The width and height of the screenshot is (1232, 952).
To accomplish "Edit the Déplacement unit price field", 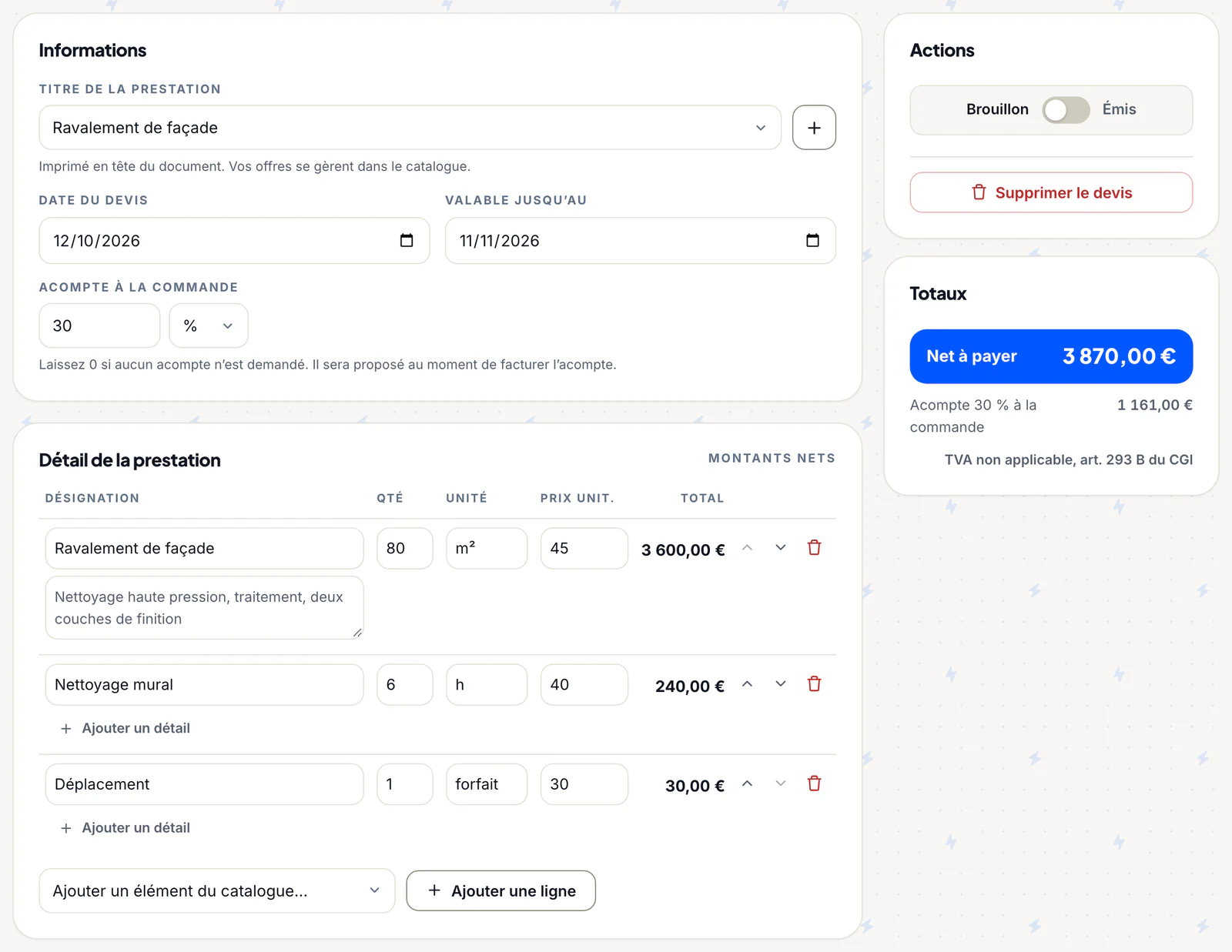I will (584, 784).
